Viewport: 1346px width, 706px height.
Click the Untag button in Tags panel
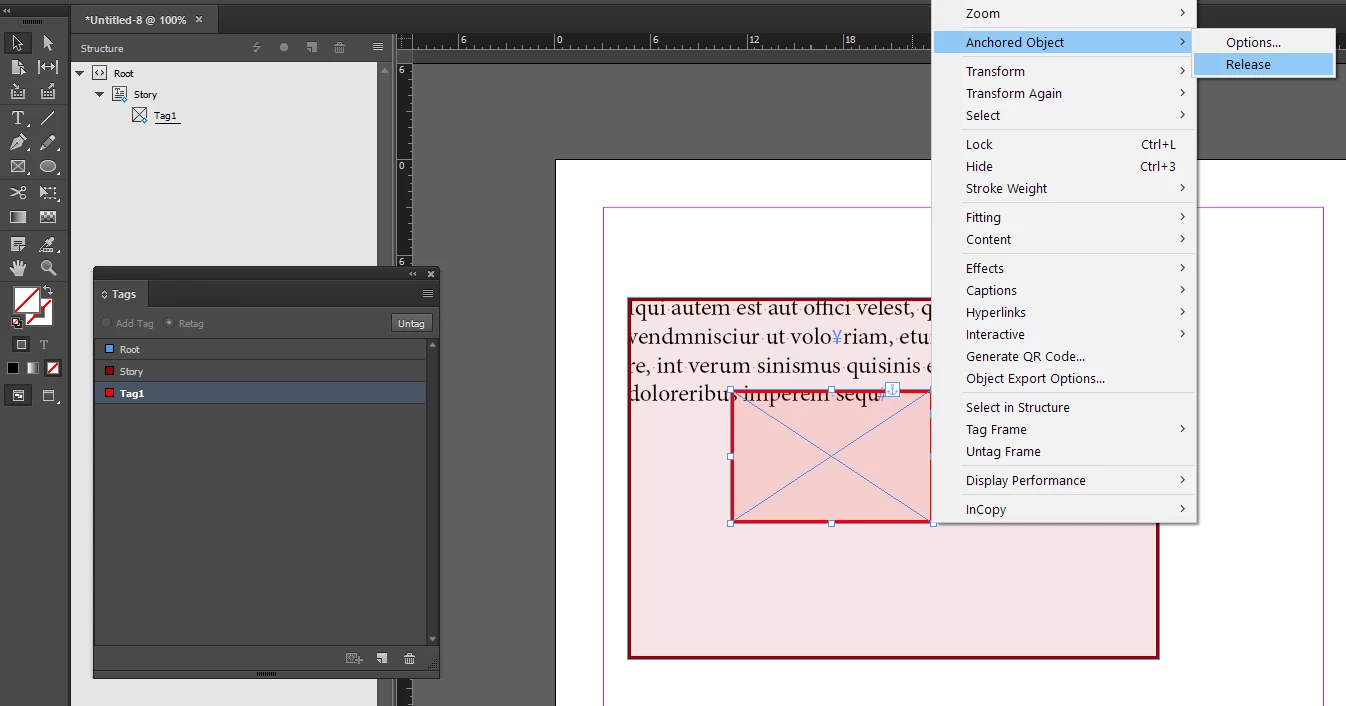[411, 323]
